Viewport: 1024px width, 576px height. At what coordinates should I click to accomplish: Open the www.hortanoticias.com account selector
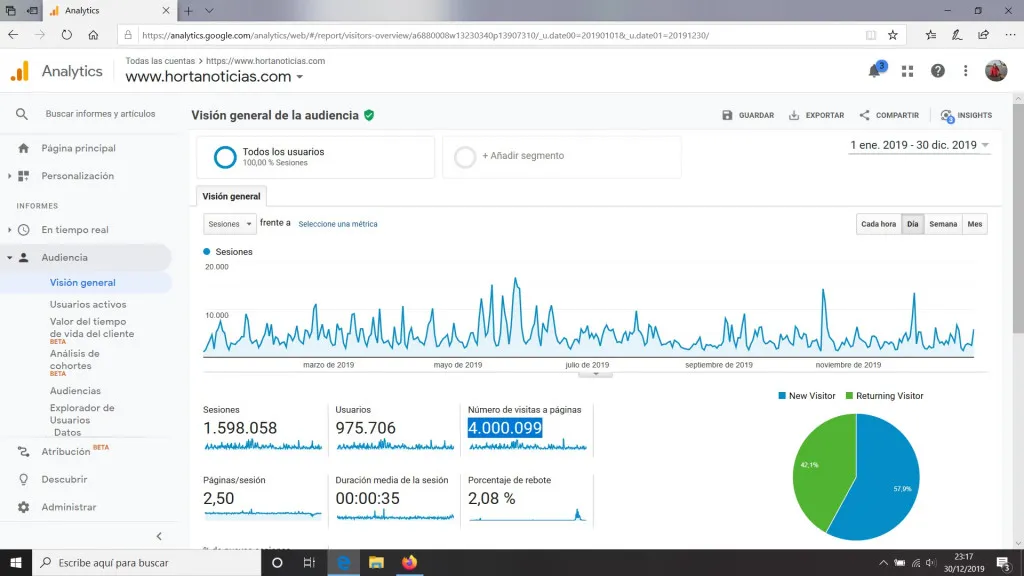point(214,76)
